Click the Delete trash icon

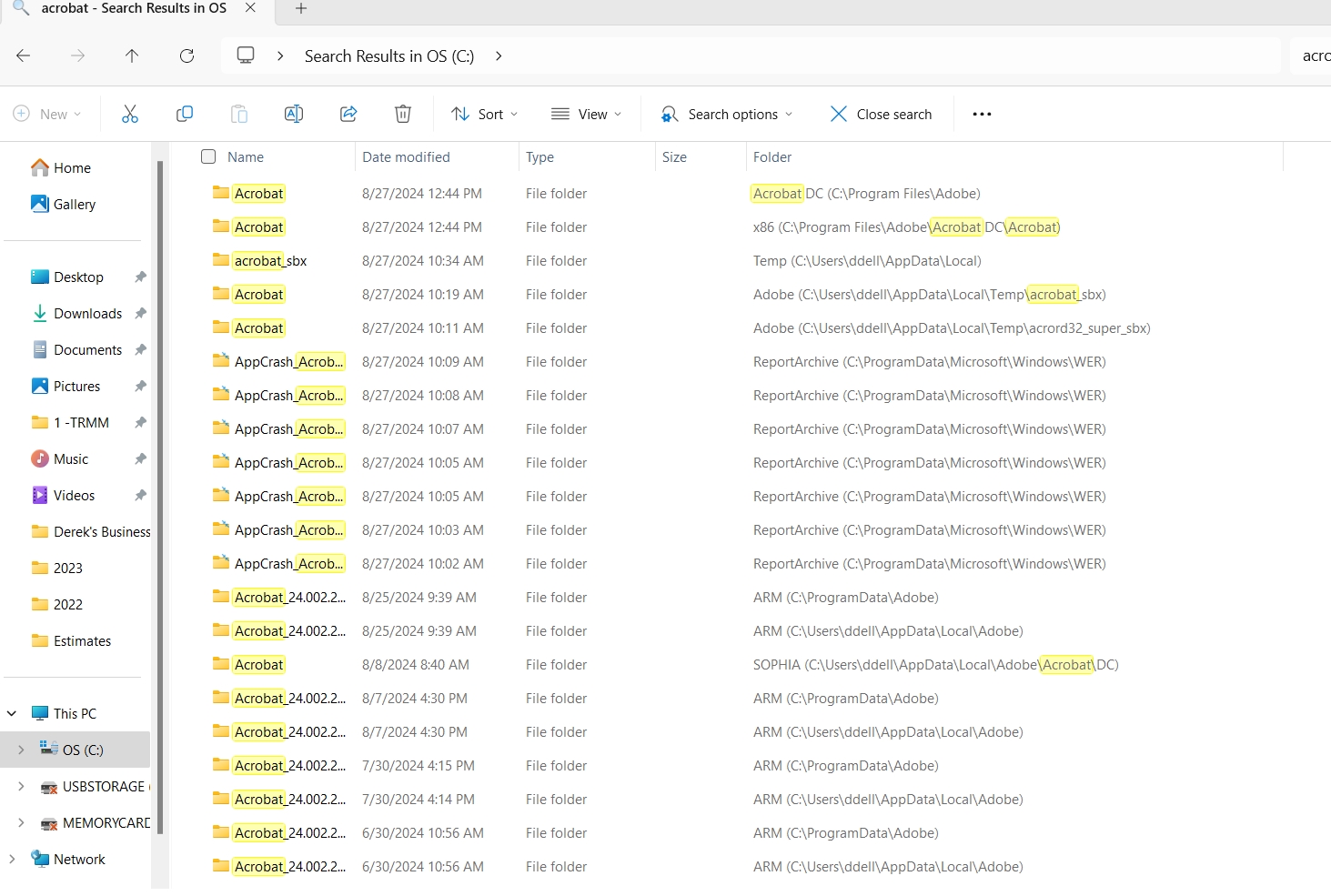point(402,114)
